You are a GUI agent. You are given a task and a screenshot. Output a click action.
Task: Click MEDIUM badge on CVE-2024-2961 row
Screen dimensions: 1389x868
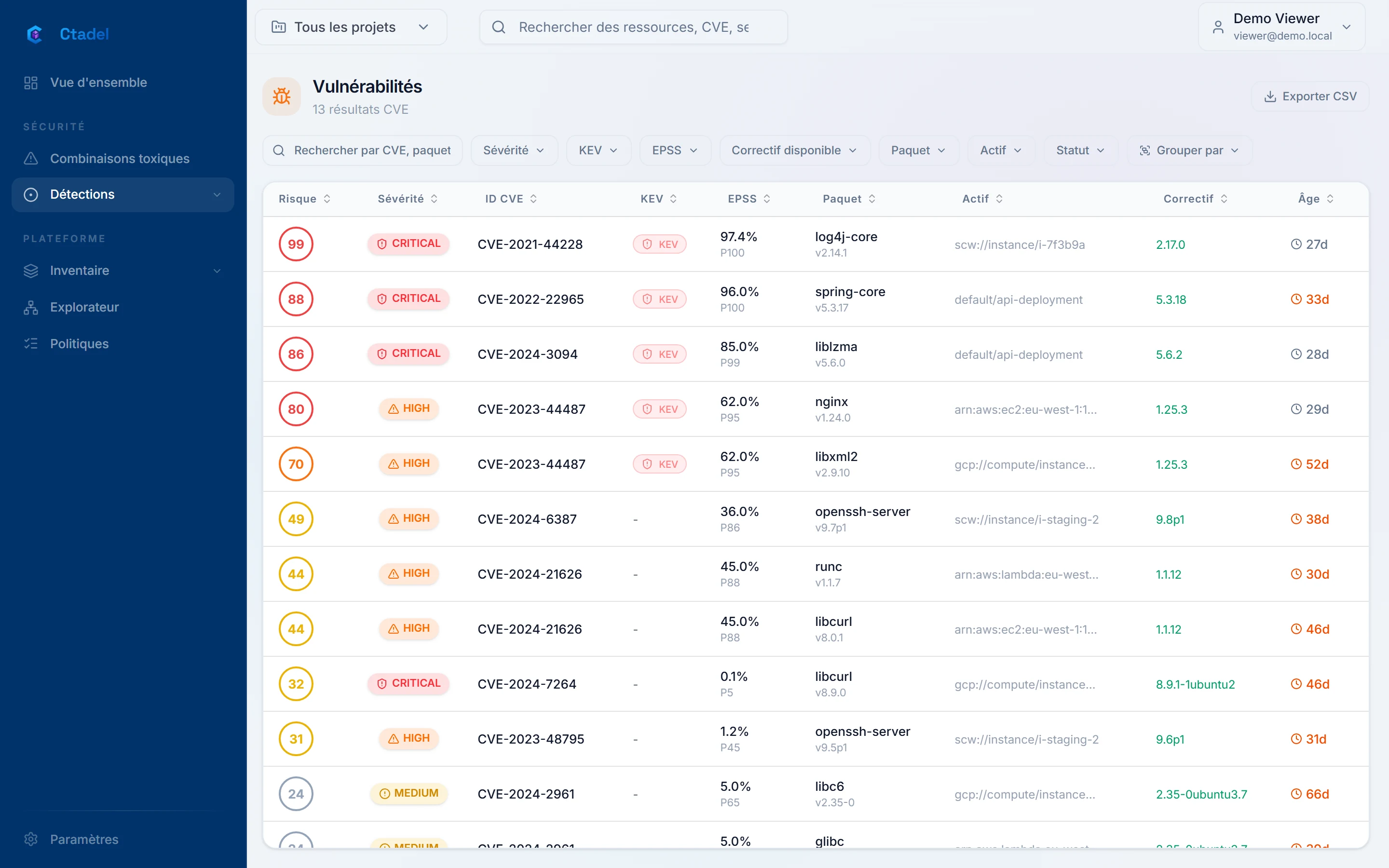point(409,793)
